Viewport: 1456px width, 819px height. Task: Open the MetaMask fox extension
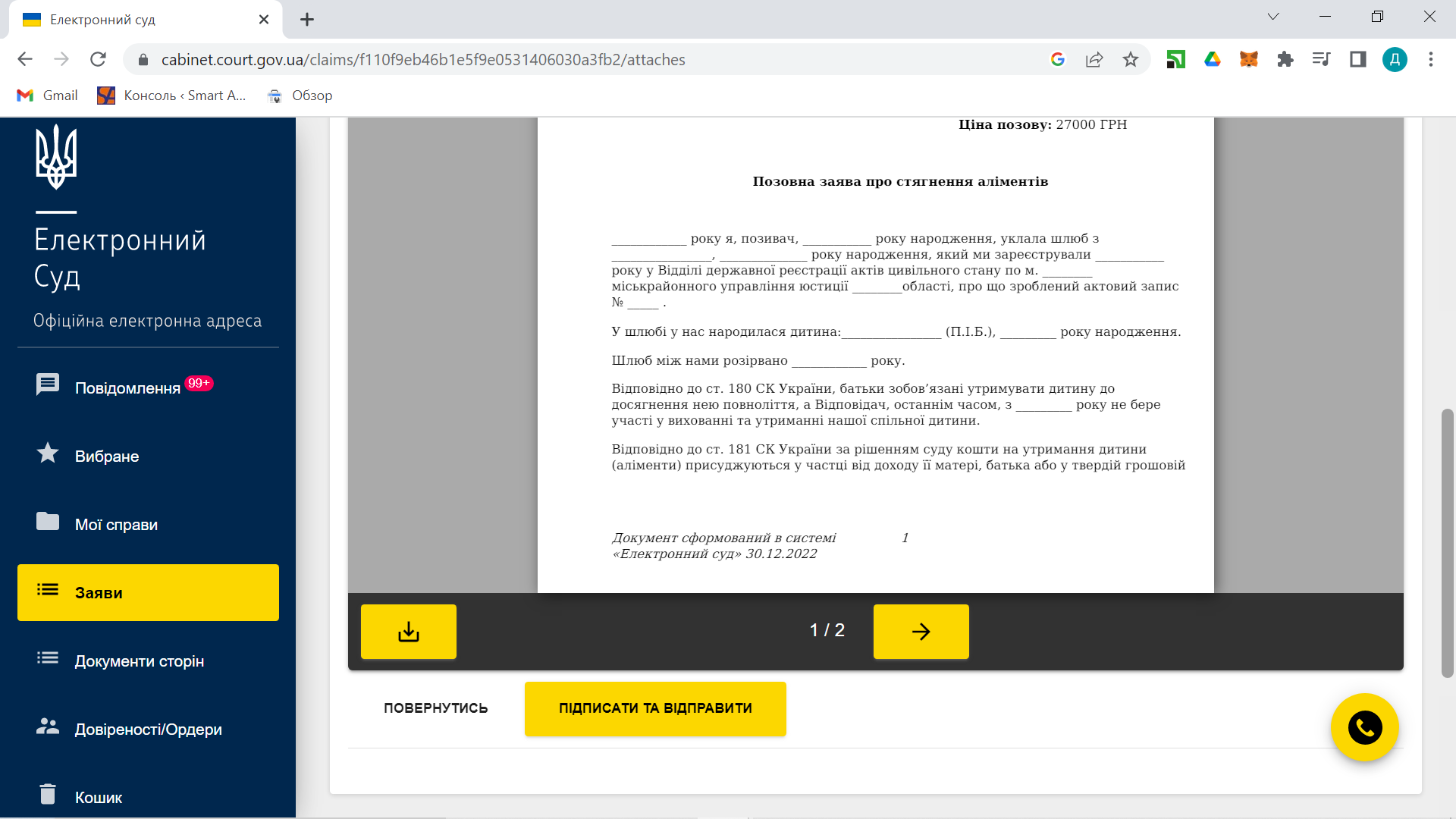(x=1248, y=60)
